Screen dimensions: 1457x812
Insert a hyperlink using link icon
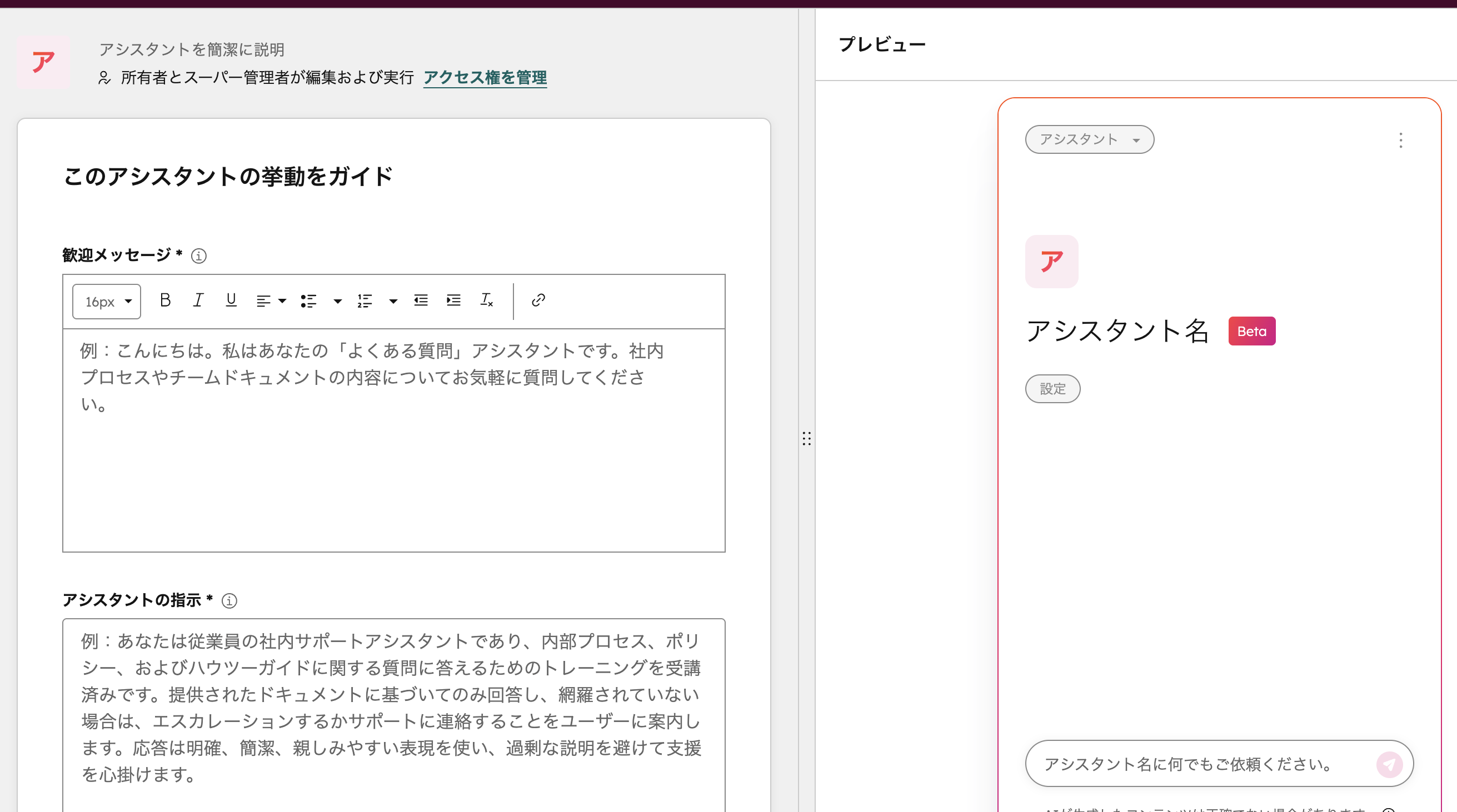pyautogui.click(x=538, y=300)
